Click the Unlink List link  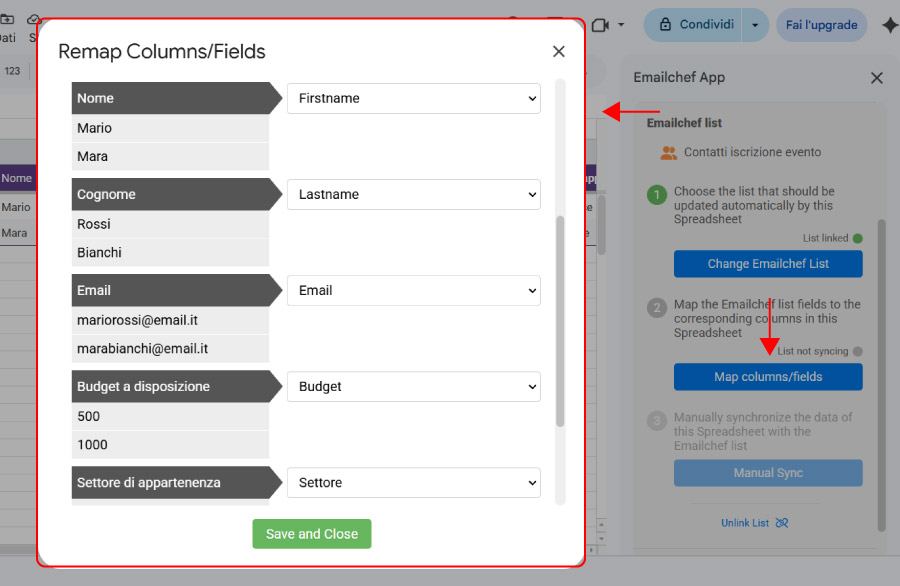[745, 523]
